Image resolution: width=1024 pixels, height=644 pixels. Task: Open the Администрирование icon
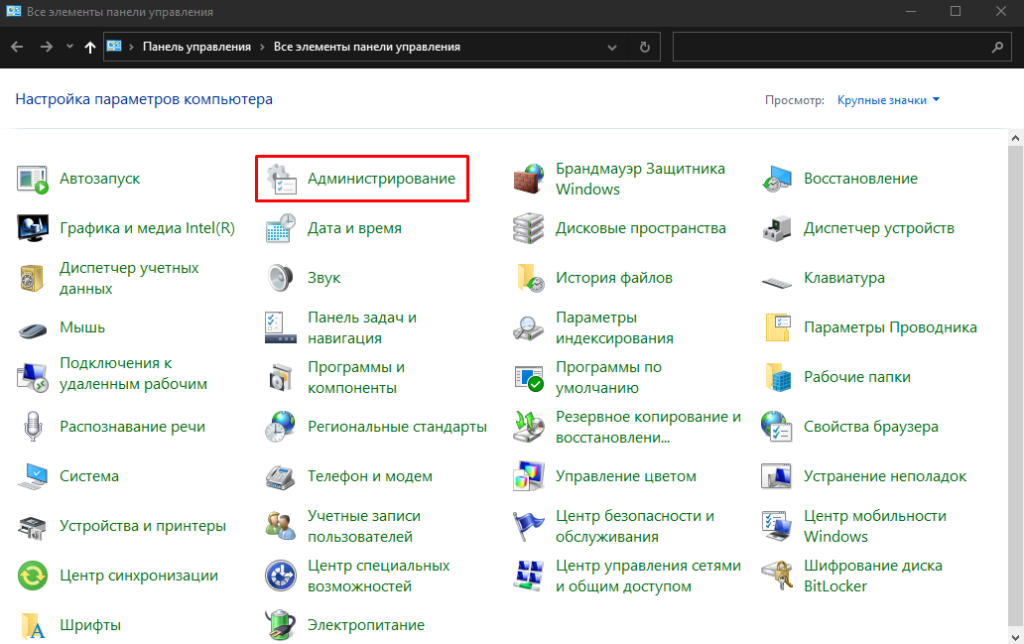pyautogui.click(x=281, y=179)
